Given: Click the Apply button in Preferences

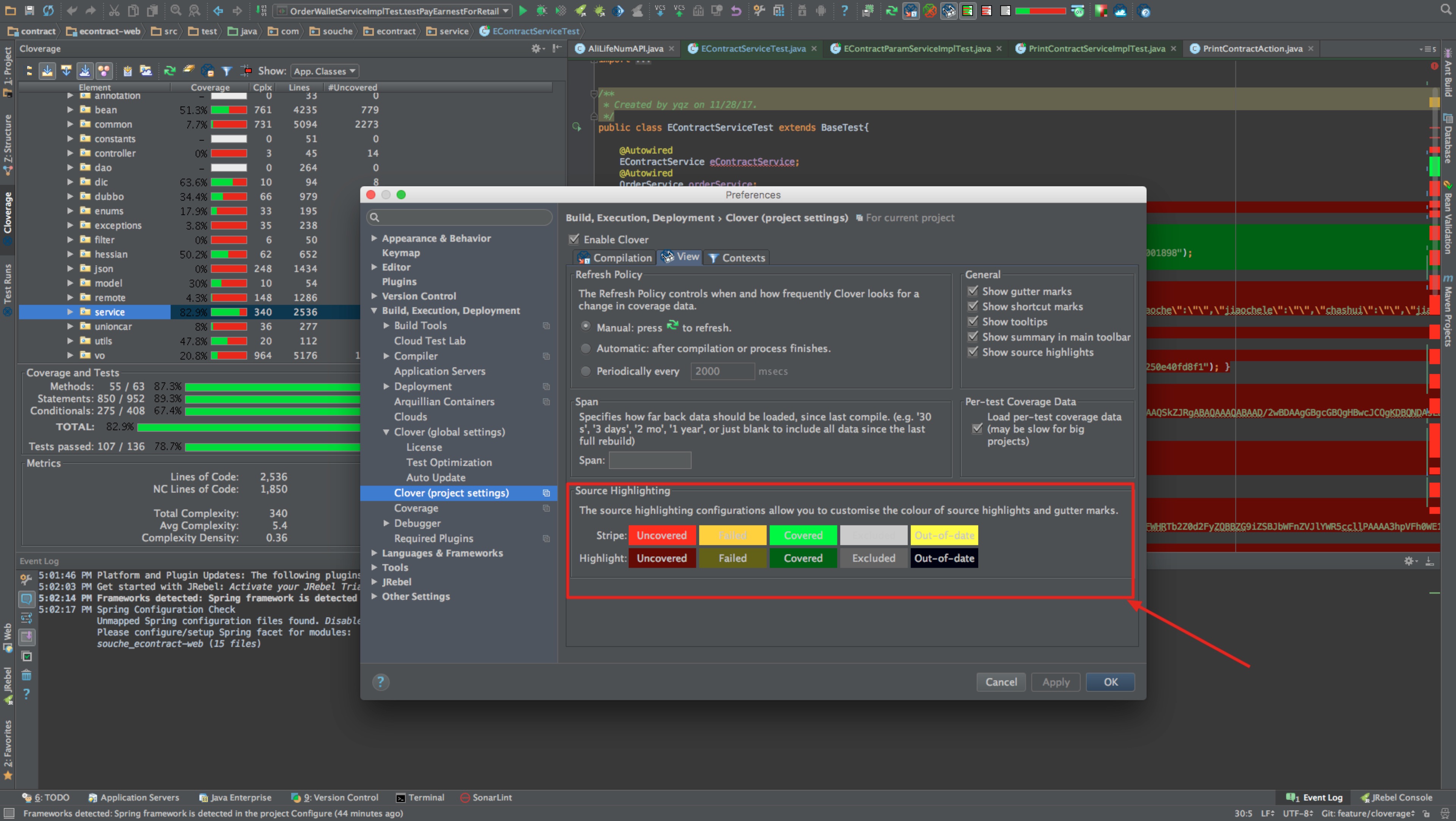Looking at the screenshot, I should click(x=1056, y=682).
